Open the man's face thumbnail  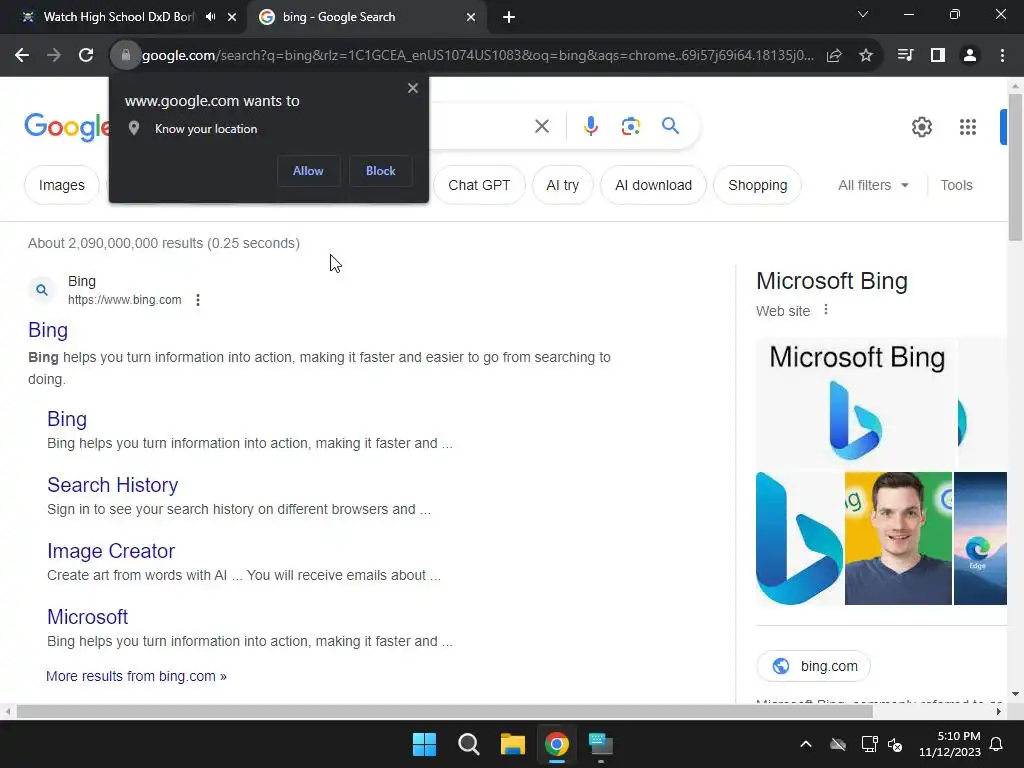(898, 538)
